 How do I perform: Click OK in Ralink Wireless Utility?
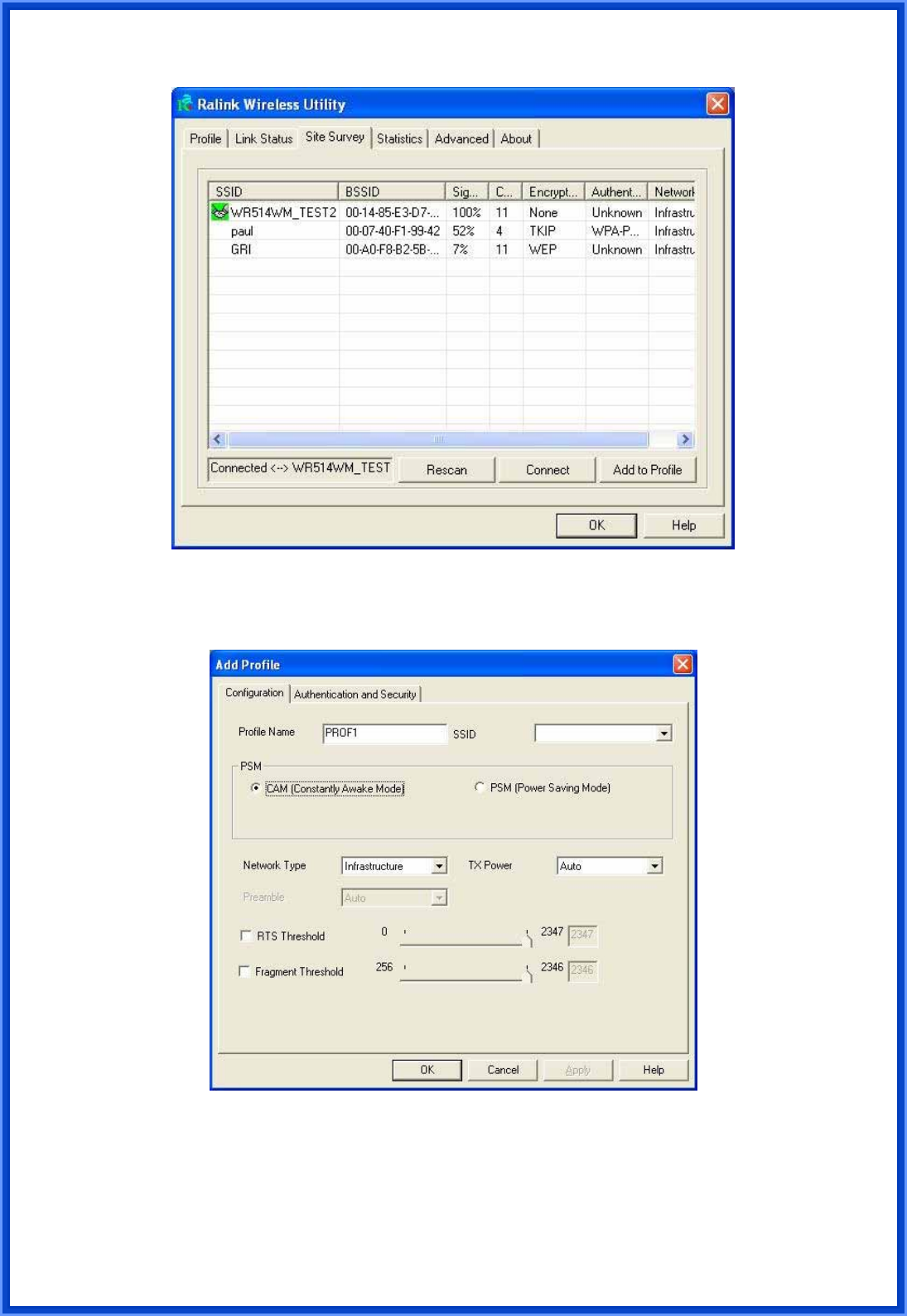[596, 525]
